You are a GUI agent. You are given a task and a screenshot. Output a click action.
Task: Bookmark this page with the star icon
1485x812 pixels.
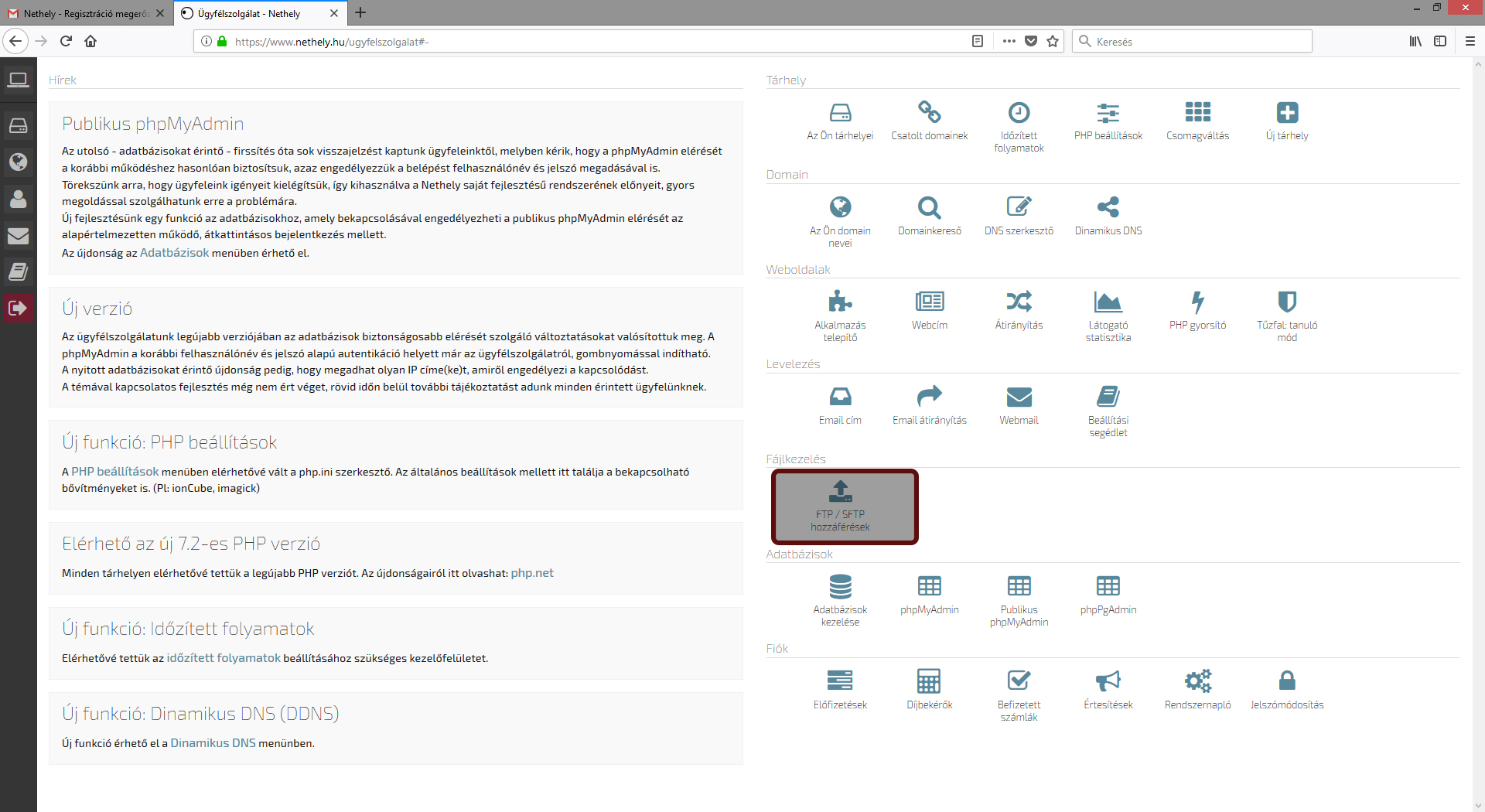pyautogui.click(x=1053, y=42)
